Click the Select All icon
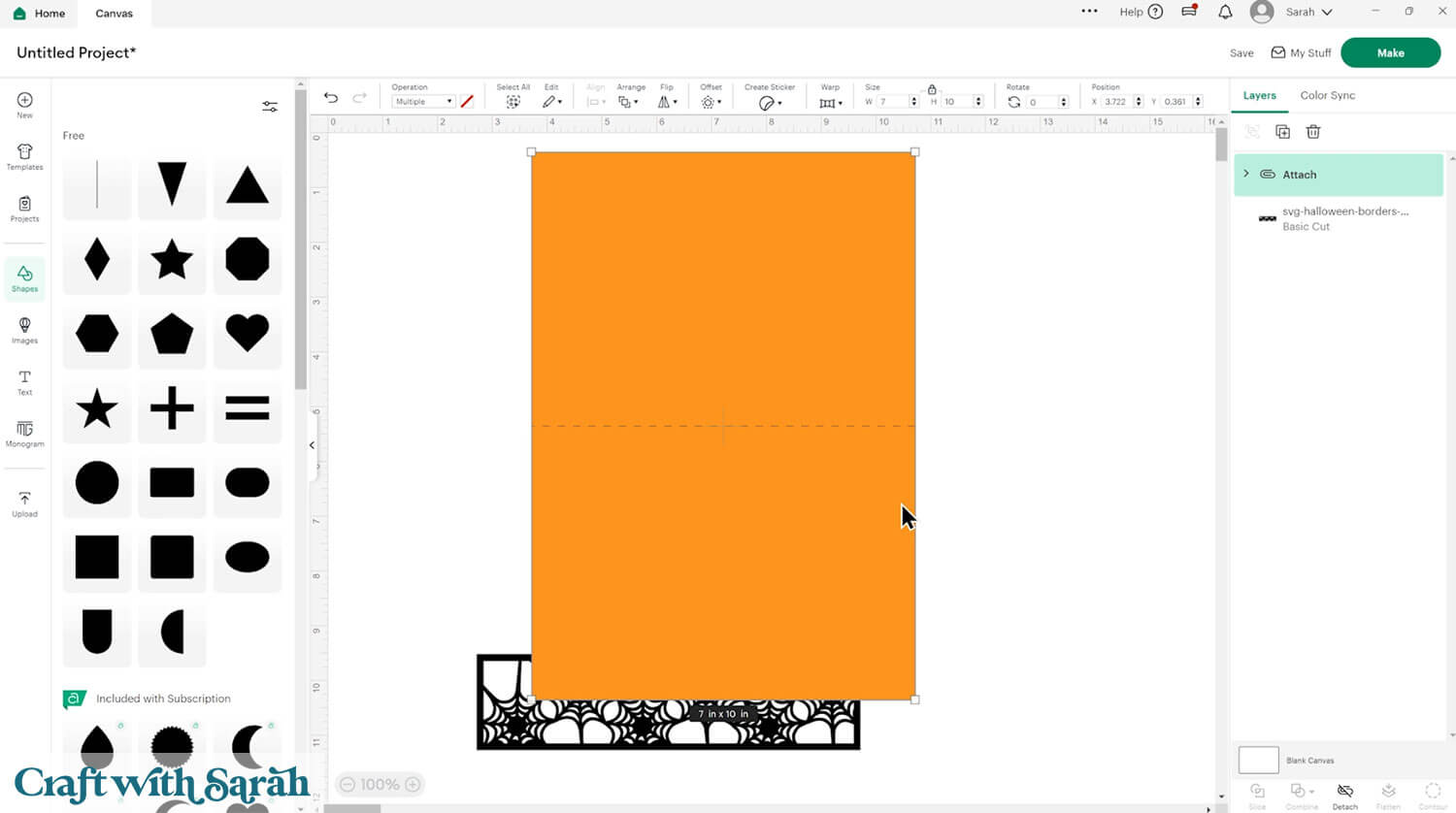Image resolution: width=1456 pixels, height=813 pixels. point(513,102)
